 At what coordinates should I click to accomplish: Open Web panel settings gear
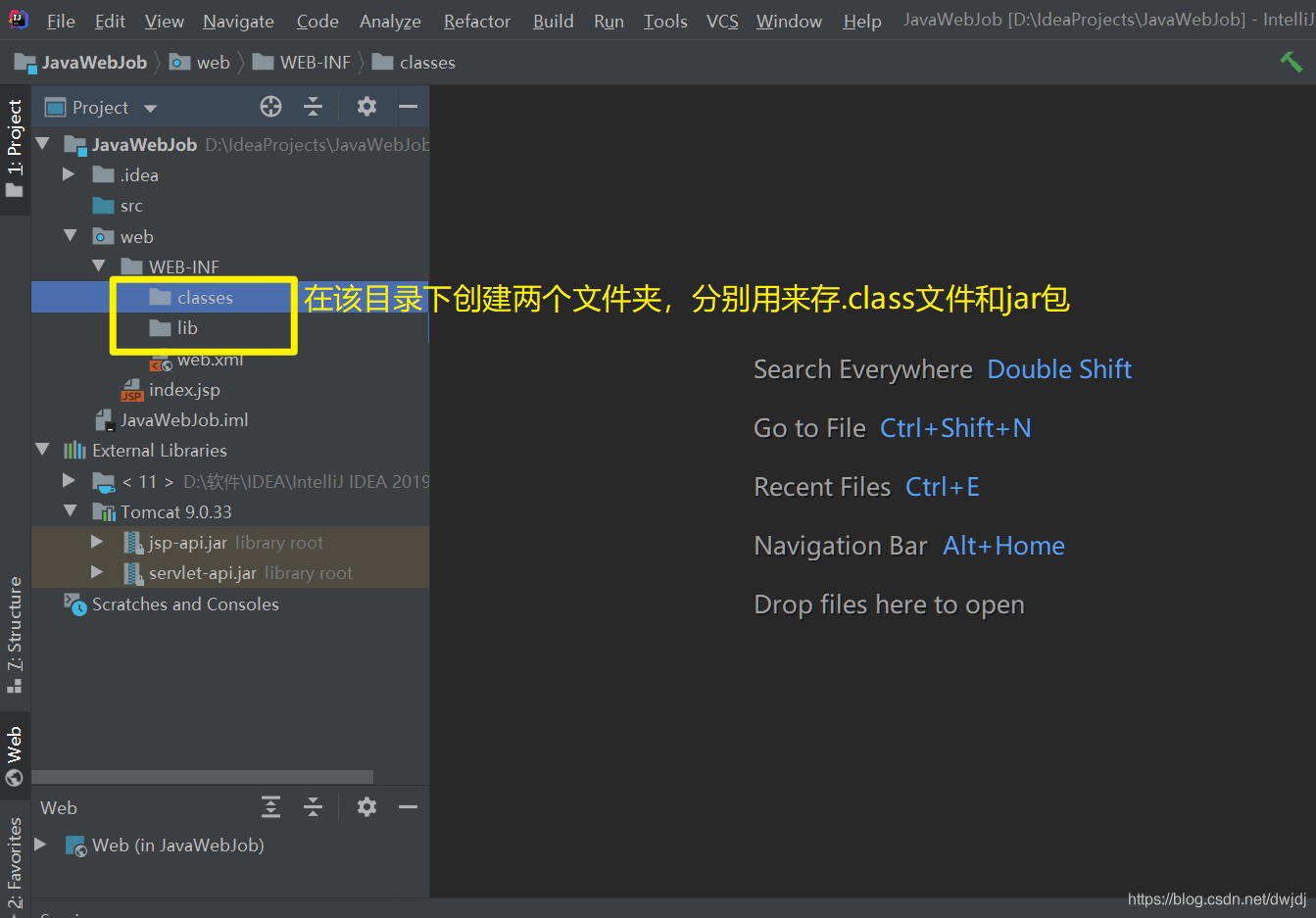[x=366, y=806]
